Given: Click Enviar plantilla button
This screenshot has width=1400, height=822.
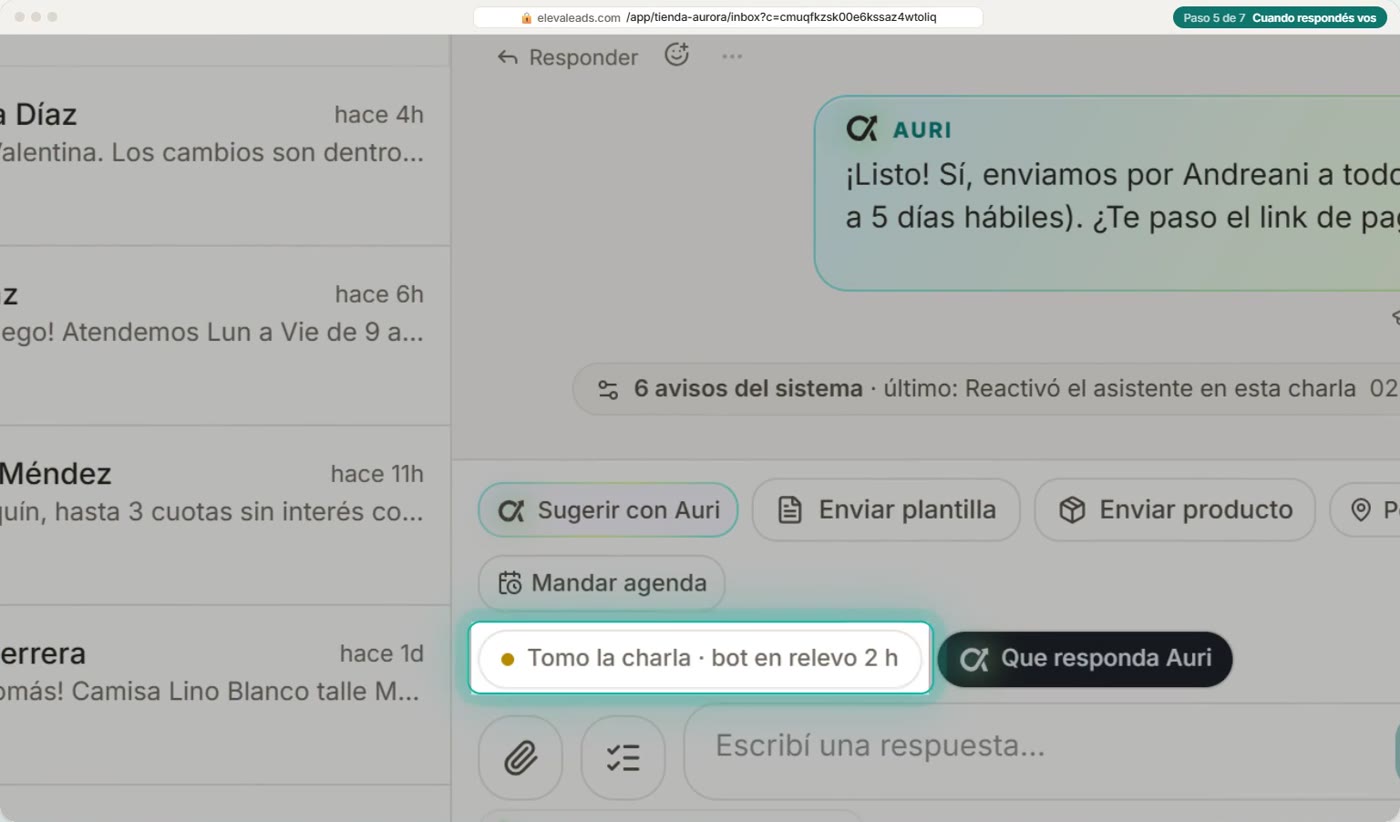Looking at the screenshot, I should pos(886,510).
